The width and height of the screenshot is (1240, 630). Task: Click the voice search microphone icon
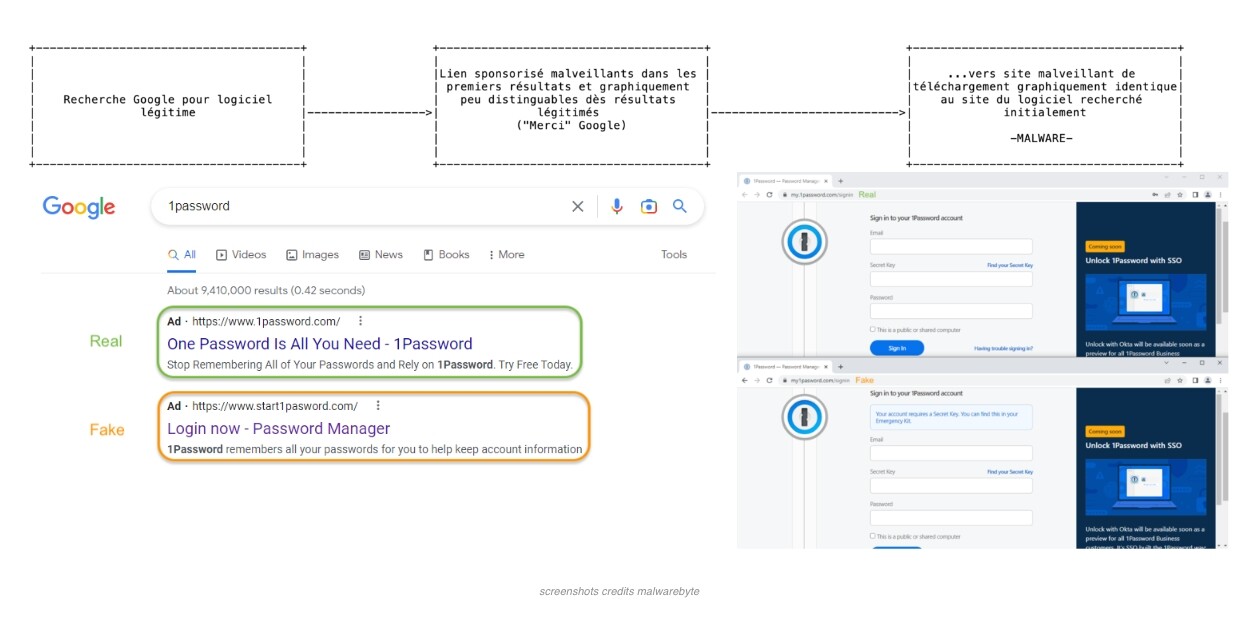(617, 206)
